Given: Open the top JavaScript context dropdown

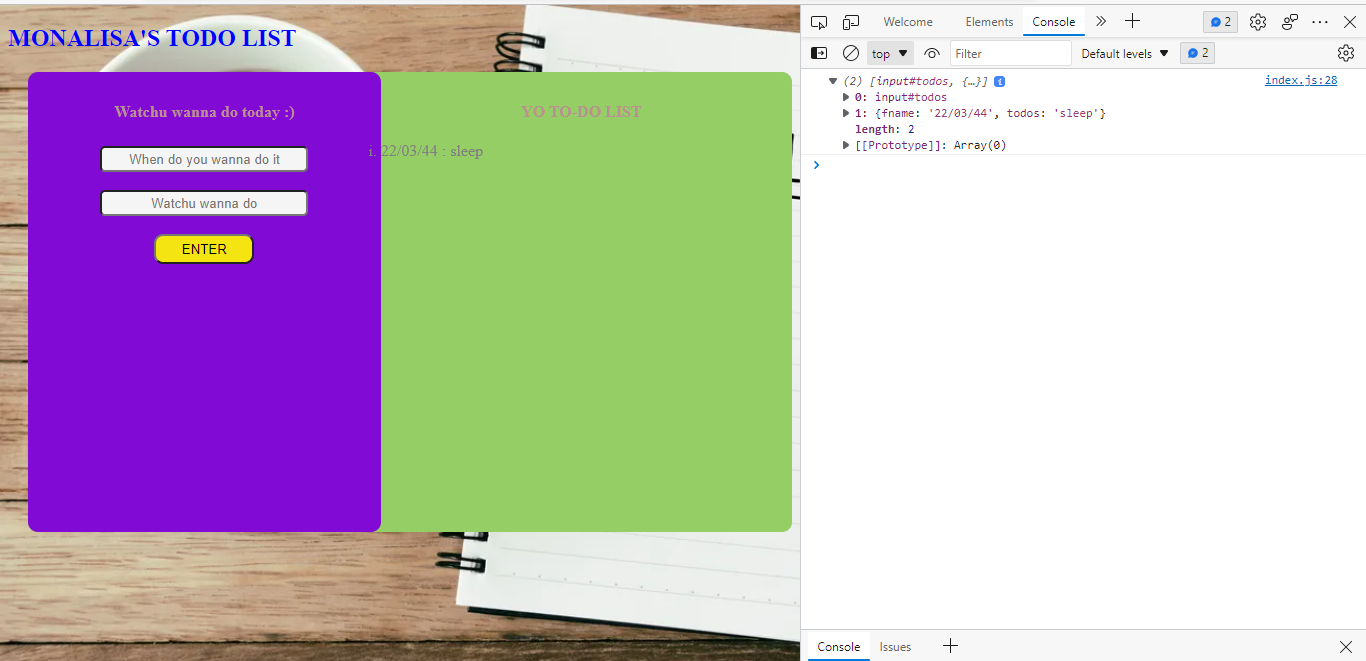Looking at the screenshot, I should (890, 54).
